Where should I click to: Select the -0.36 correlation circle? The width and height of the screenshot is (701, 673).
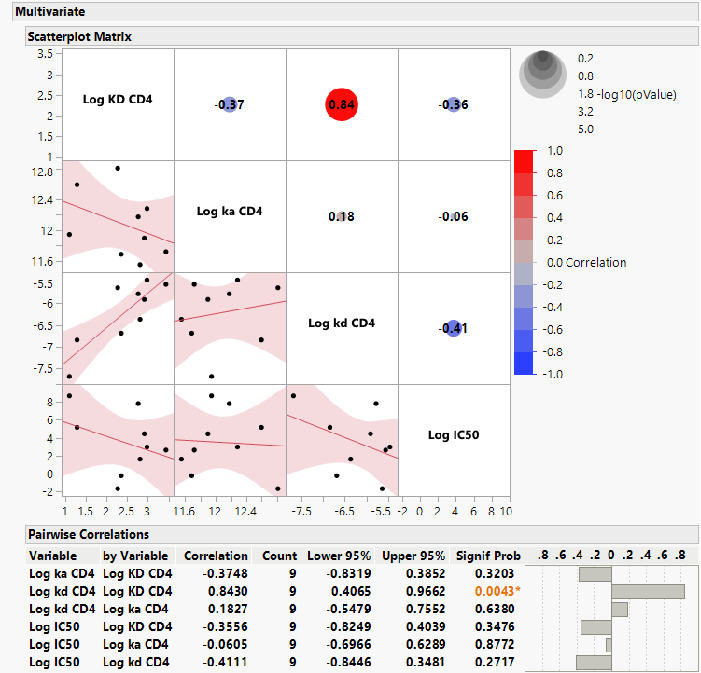click(x=454, y=104)
